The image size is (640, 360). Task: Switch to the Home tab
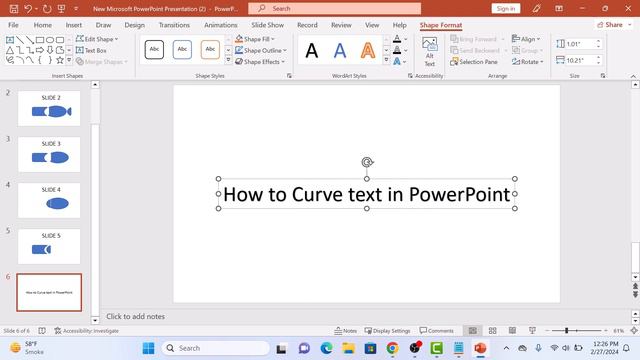coord(42,25)
